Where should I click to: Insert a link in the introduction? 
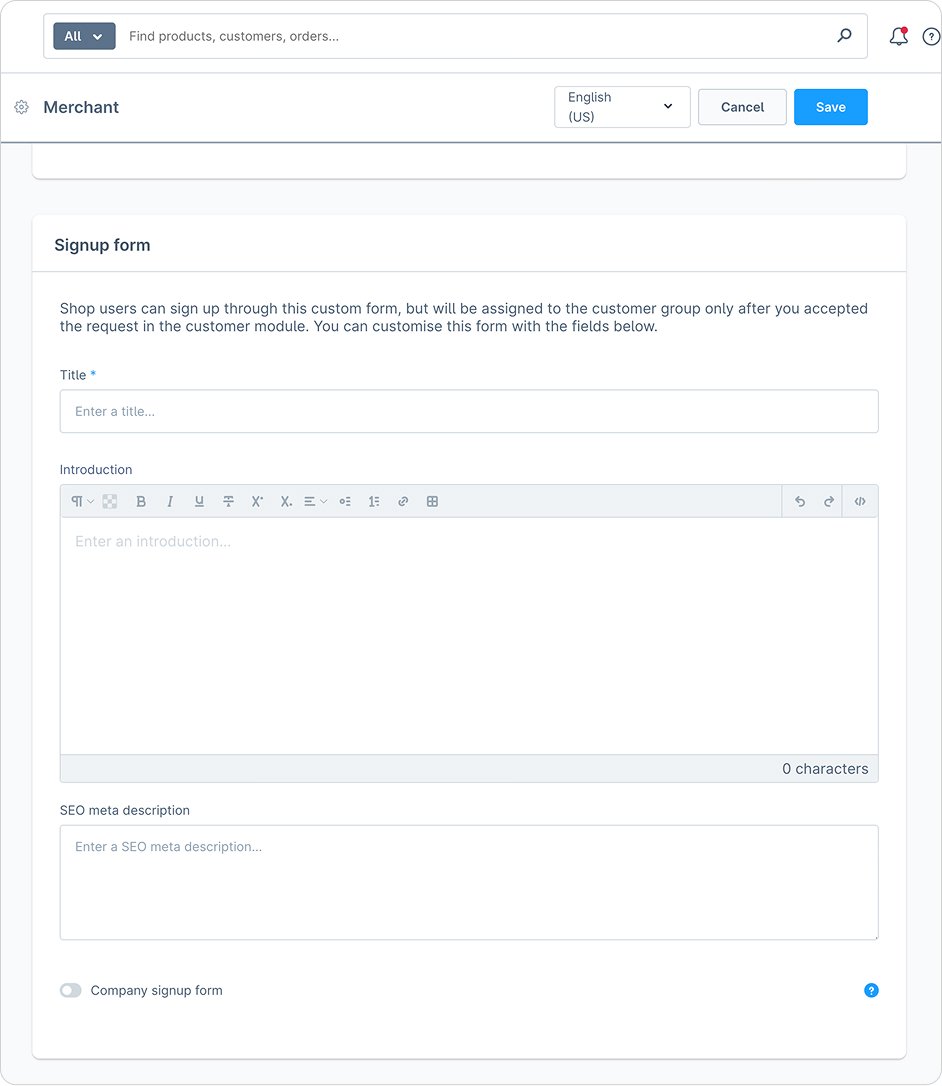click(x=403, y=502)
